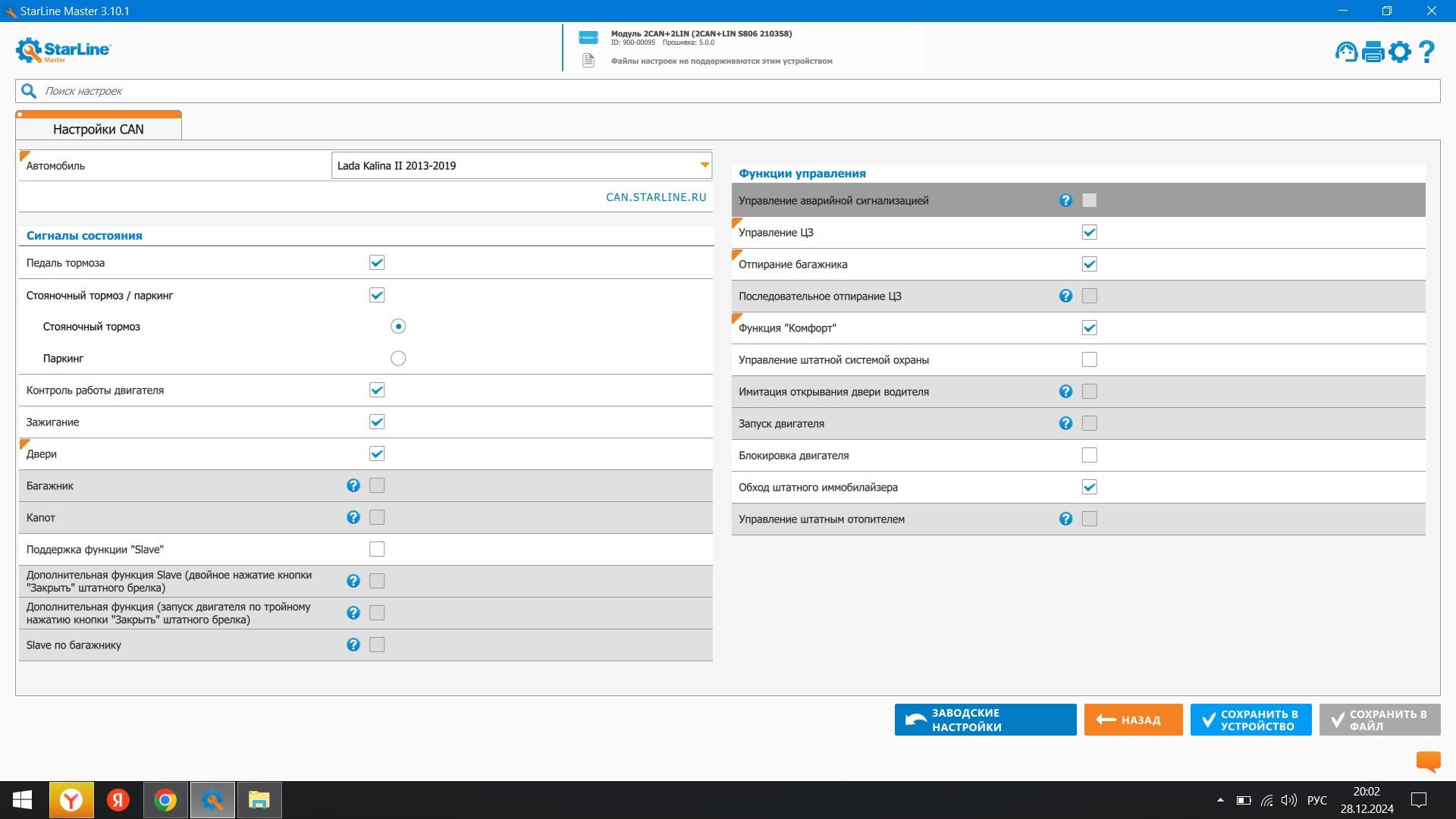Open help via the question mark icon
This screenshot has height=819, width=1456.
(x=1426, y=52)
